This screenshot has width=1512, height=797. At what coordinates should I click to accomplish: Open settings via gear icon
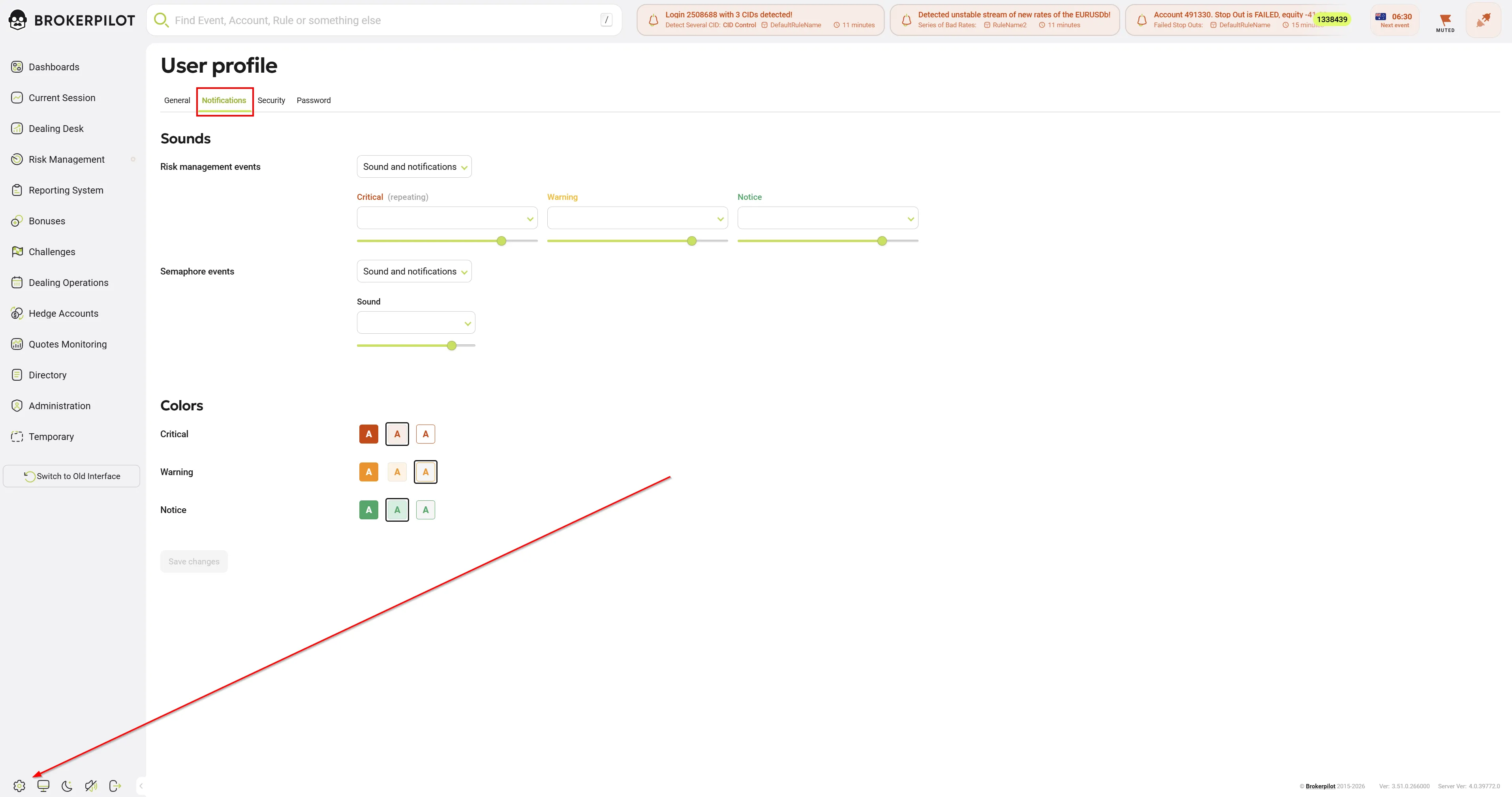click(19, 786)
